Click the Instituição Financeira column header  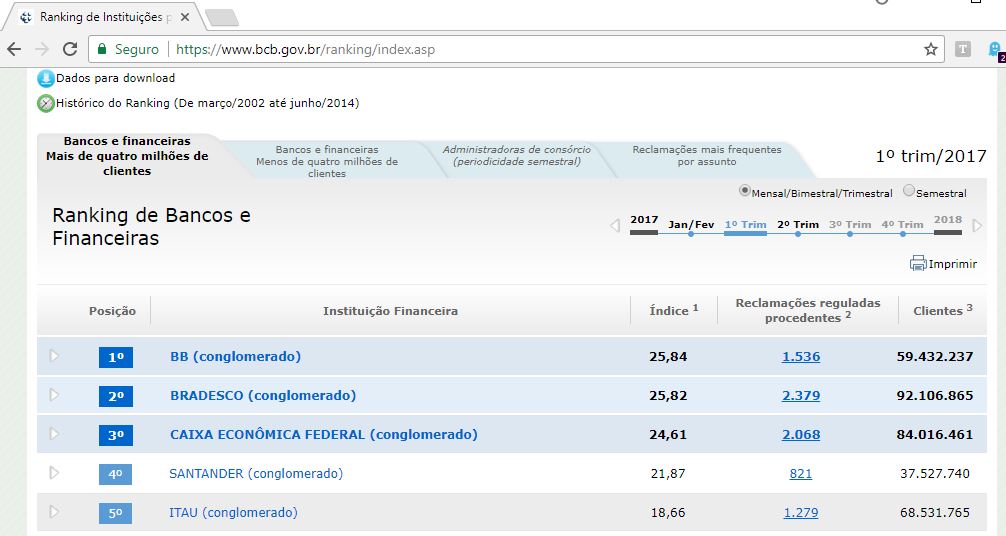pyautogui.click(x=390, y=311)
